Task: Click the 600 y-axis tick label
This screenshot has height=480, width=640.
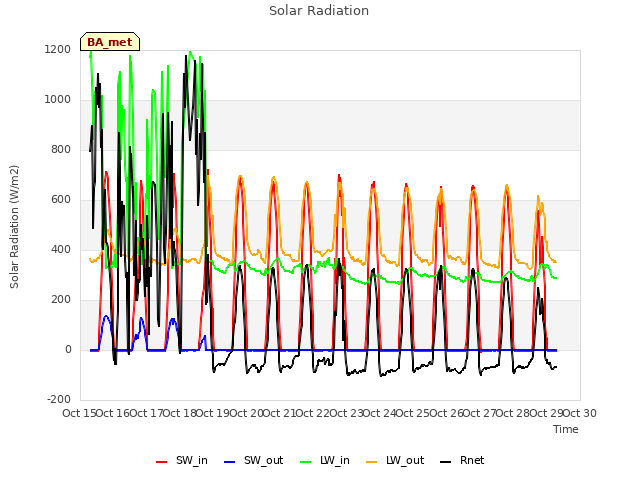Action: (x=61, y=200)
